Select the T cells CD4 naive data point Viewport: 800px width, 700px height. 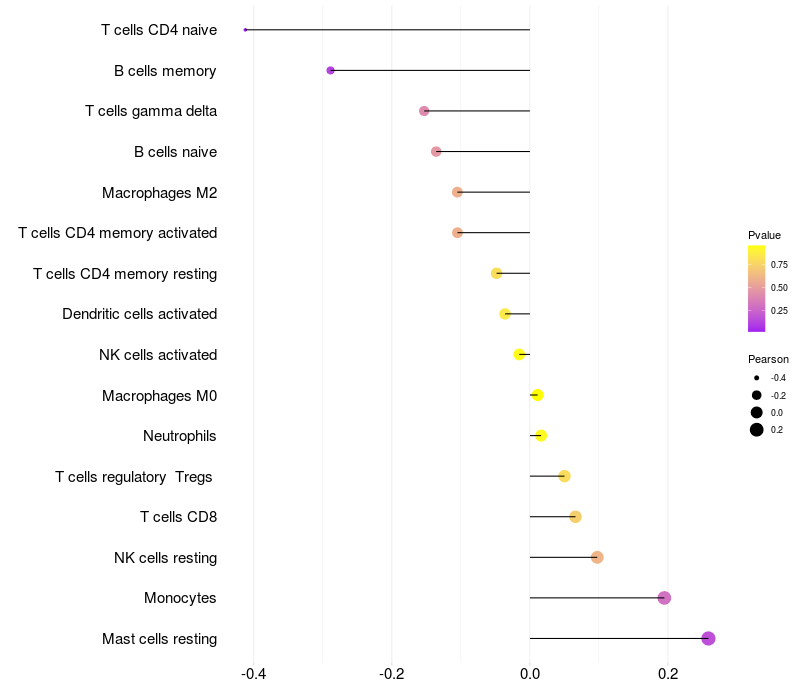(245, 30)
